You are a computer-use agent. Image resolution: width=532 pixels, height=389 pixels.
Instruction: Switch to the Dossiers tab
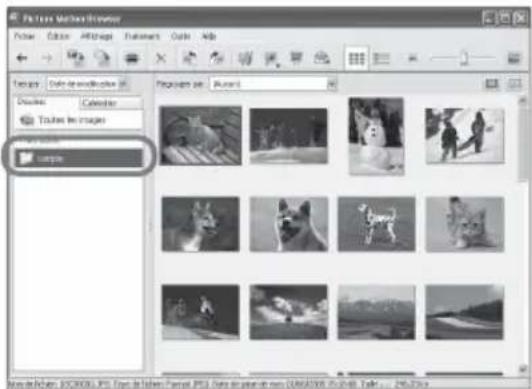[47, 102]
